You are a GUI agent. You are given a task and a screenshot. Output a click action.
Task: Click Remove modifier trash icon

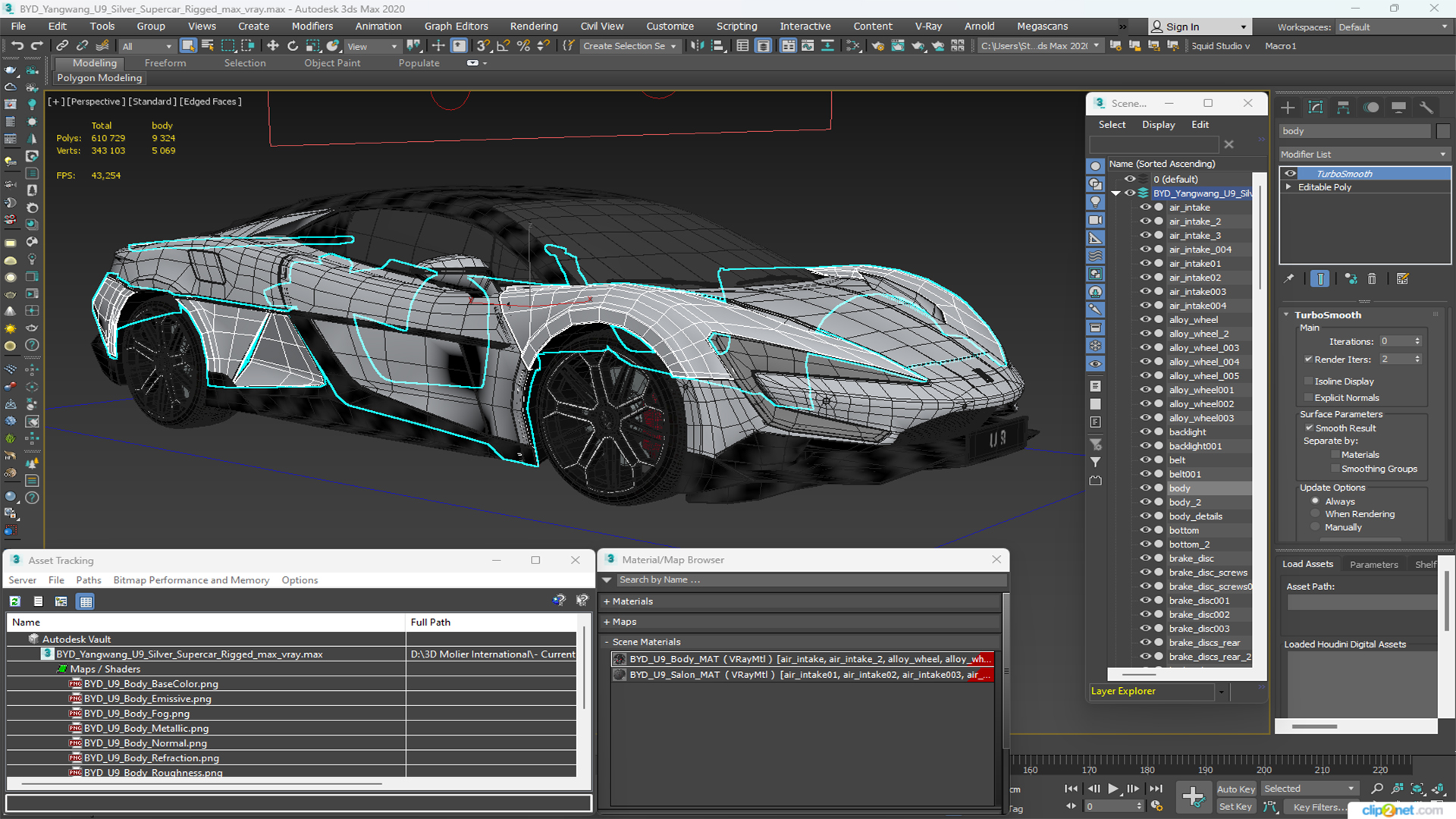[1372, 279]
